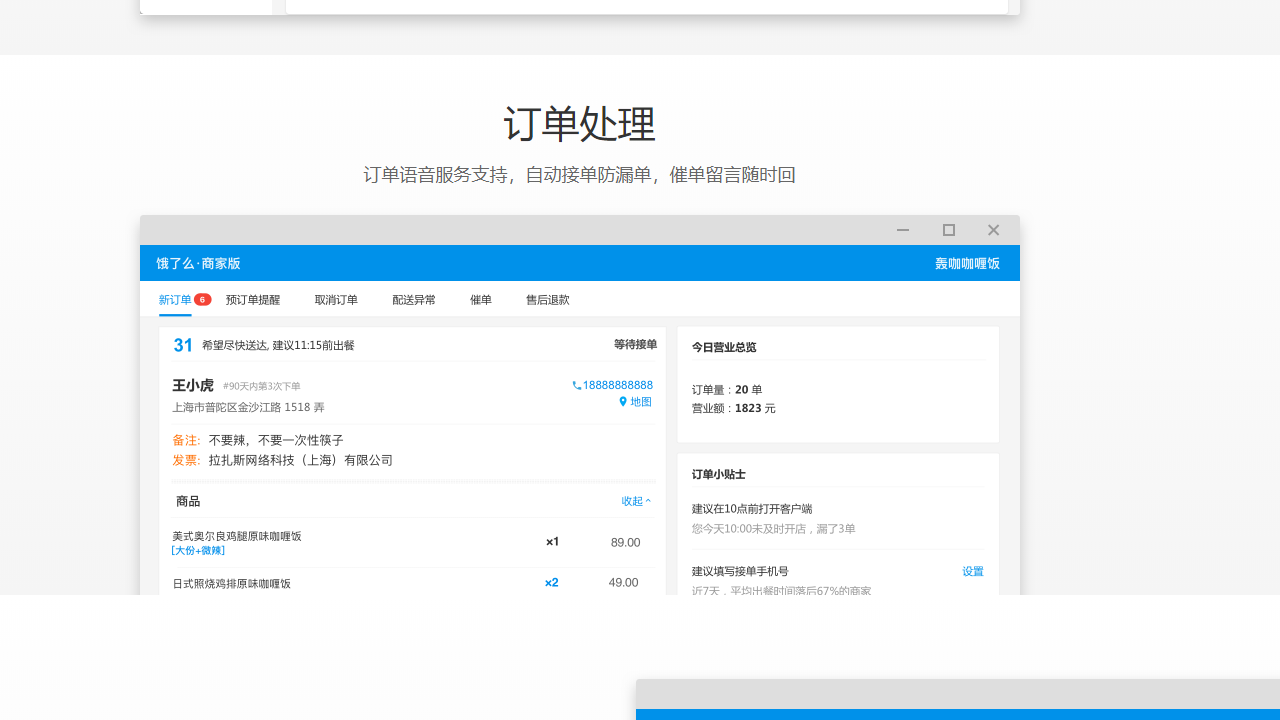Select the 催单 tab
The height and width of the screenshot is (720, 1280).
481,299
